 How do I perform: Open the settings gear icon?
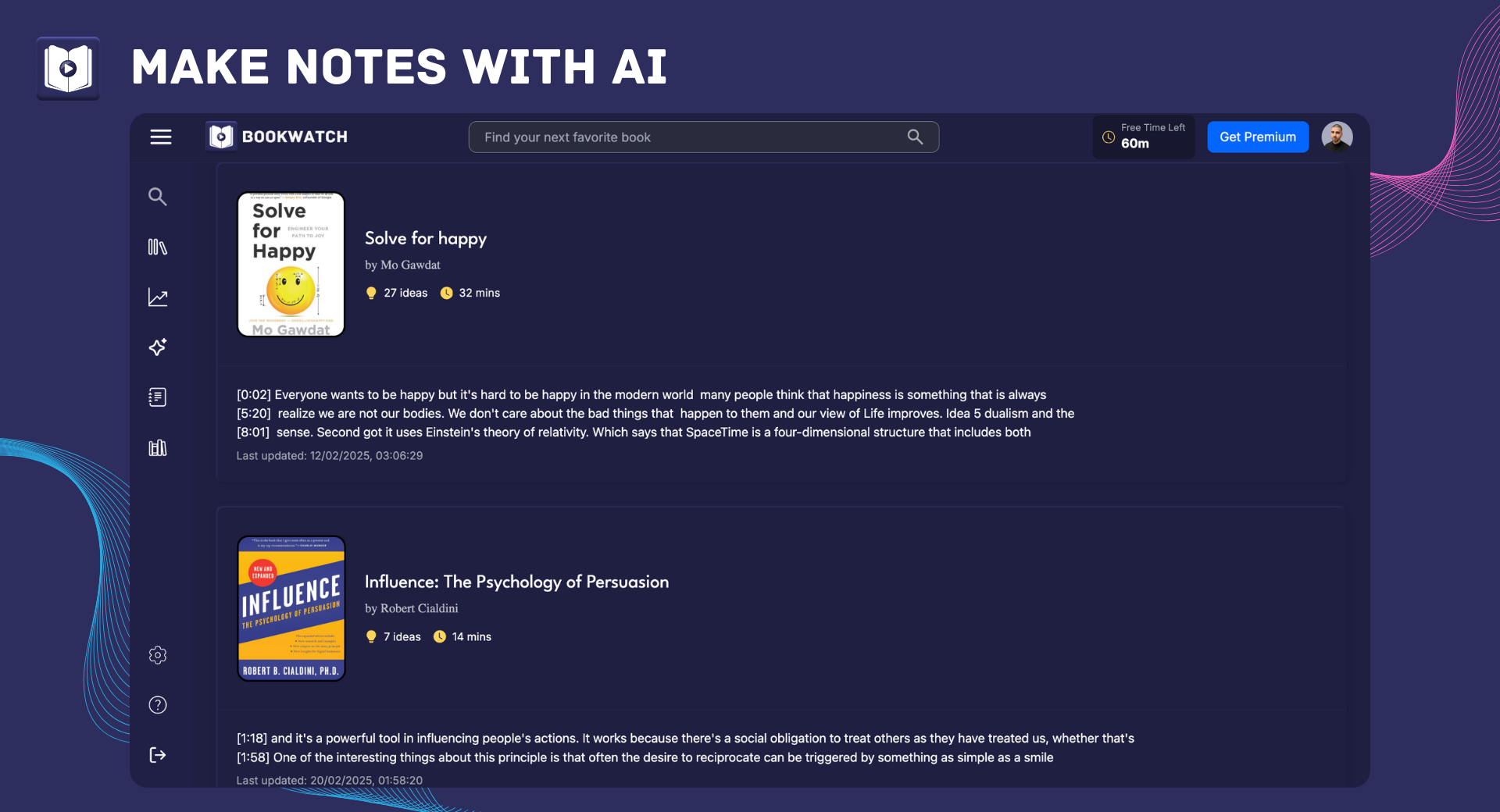158,655
